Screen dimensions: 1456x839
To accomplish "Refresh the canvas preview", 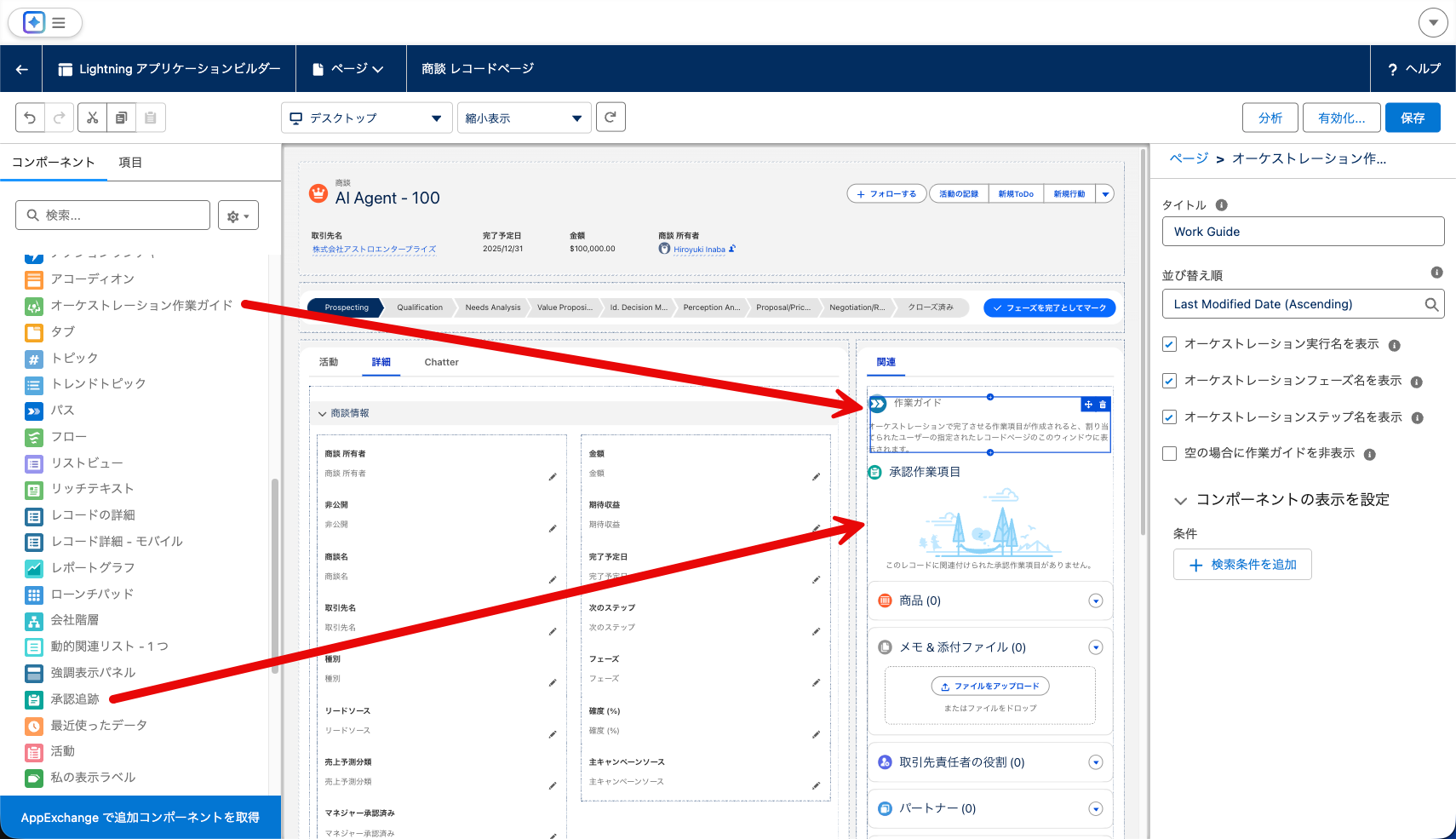I will (610, 117).
